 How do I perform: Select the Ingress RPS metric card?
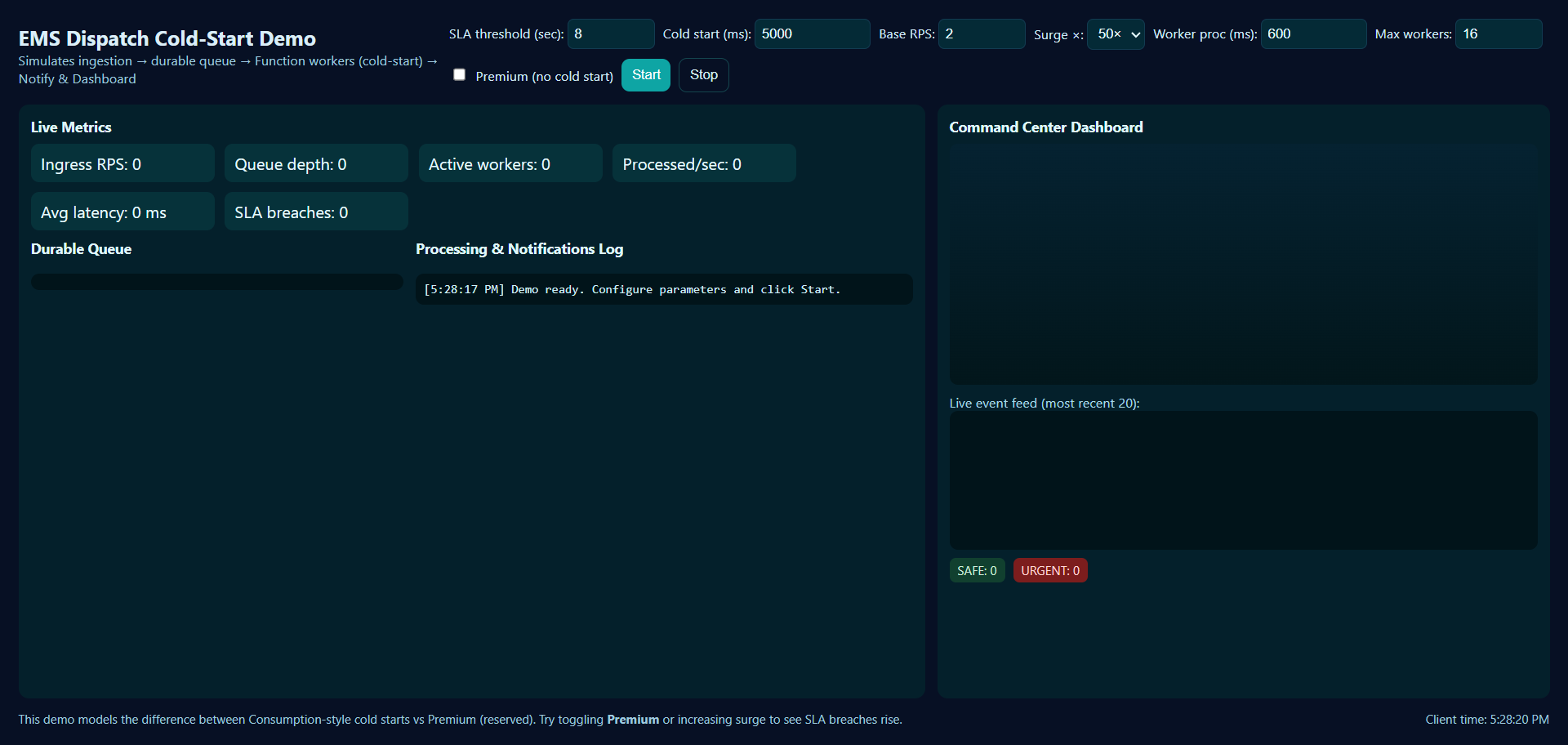[x=122, y=163]
